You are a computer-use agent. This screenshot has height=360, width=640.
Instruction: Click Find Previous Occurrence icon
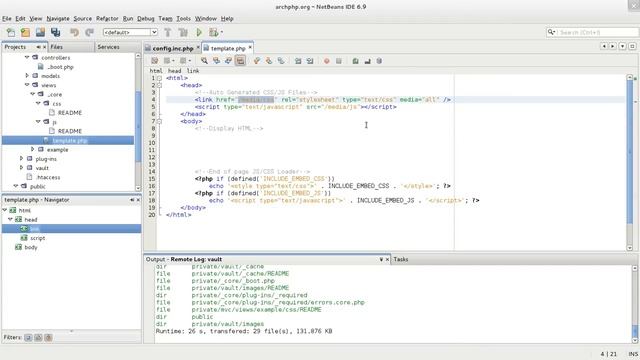coord(216,61)
